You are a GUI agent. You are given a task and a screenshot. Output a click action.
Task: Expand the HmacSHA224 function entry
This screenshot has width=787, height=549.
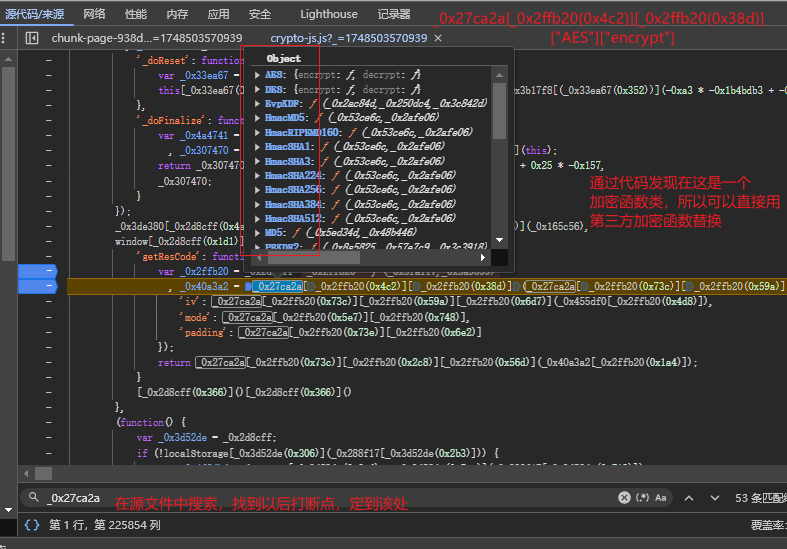coord(257,175)
